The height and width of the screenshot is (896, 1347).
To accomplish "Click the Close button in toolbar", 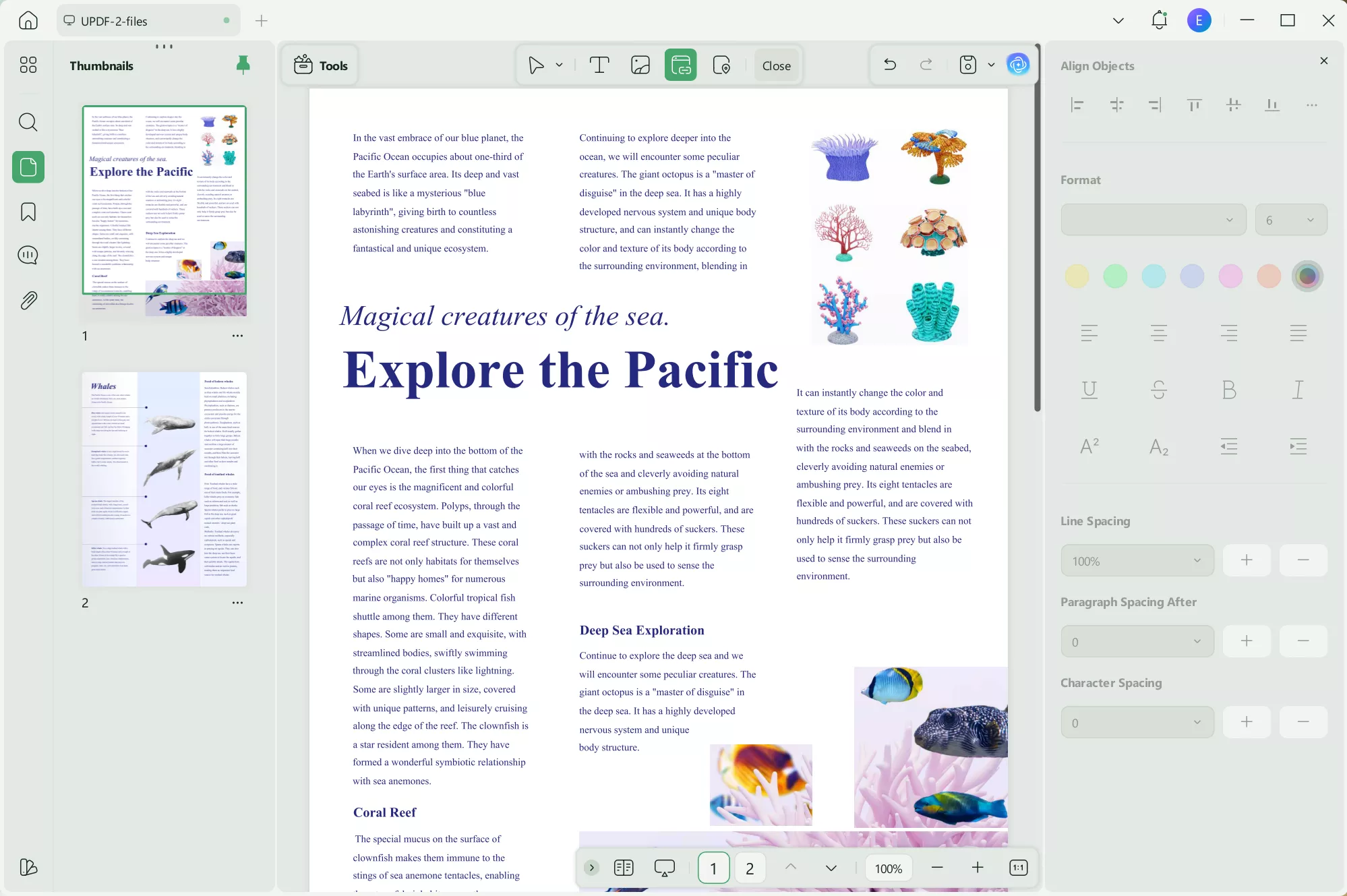I will pos(776,65).
